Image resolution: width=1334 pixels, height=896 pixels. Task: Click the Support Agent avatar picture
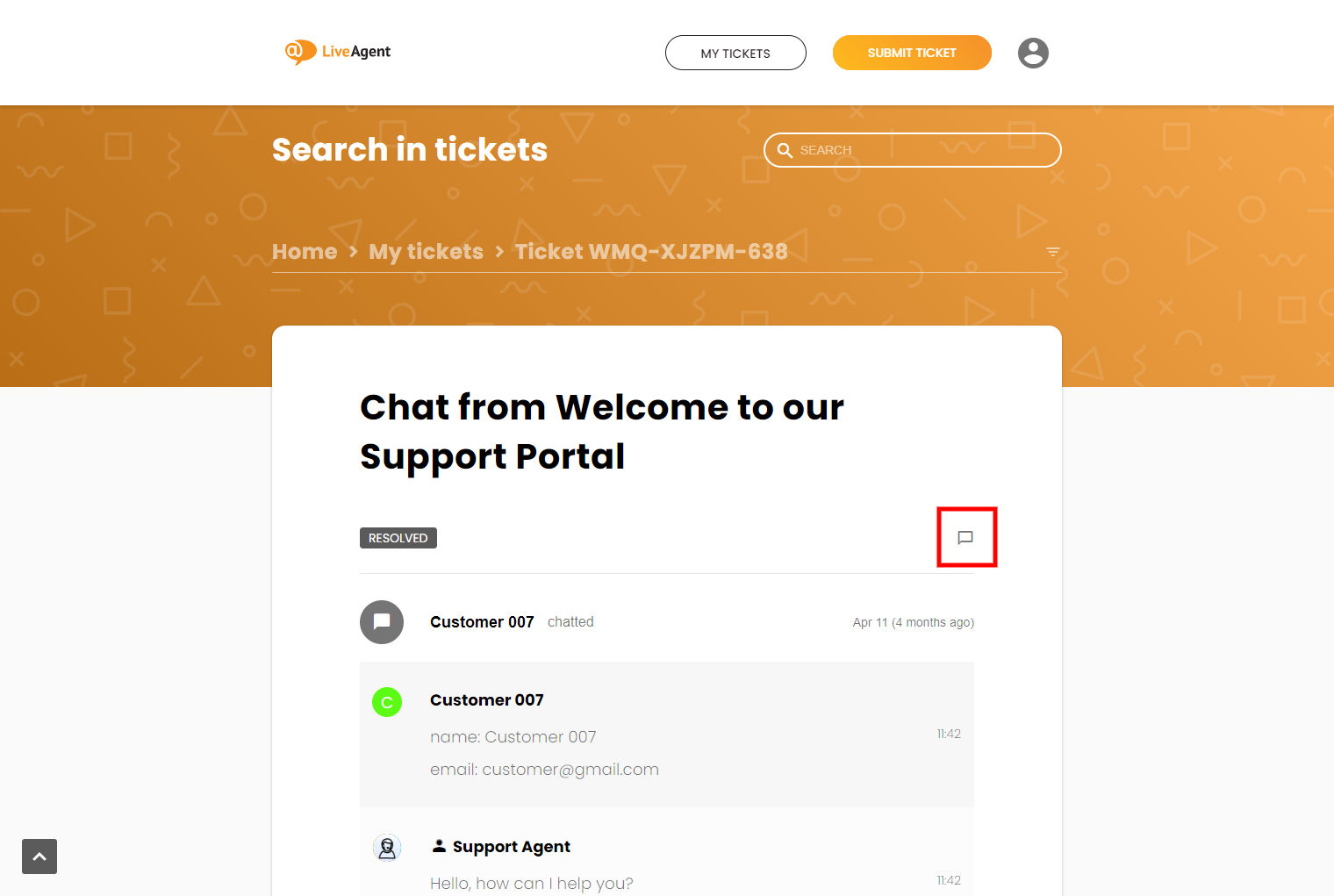pyautogui.click(x=387, y=847)
